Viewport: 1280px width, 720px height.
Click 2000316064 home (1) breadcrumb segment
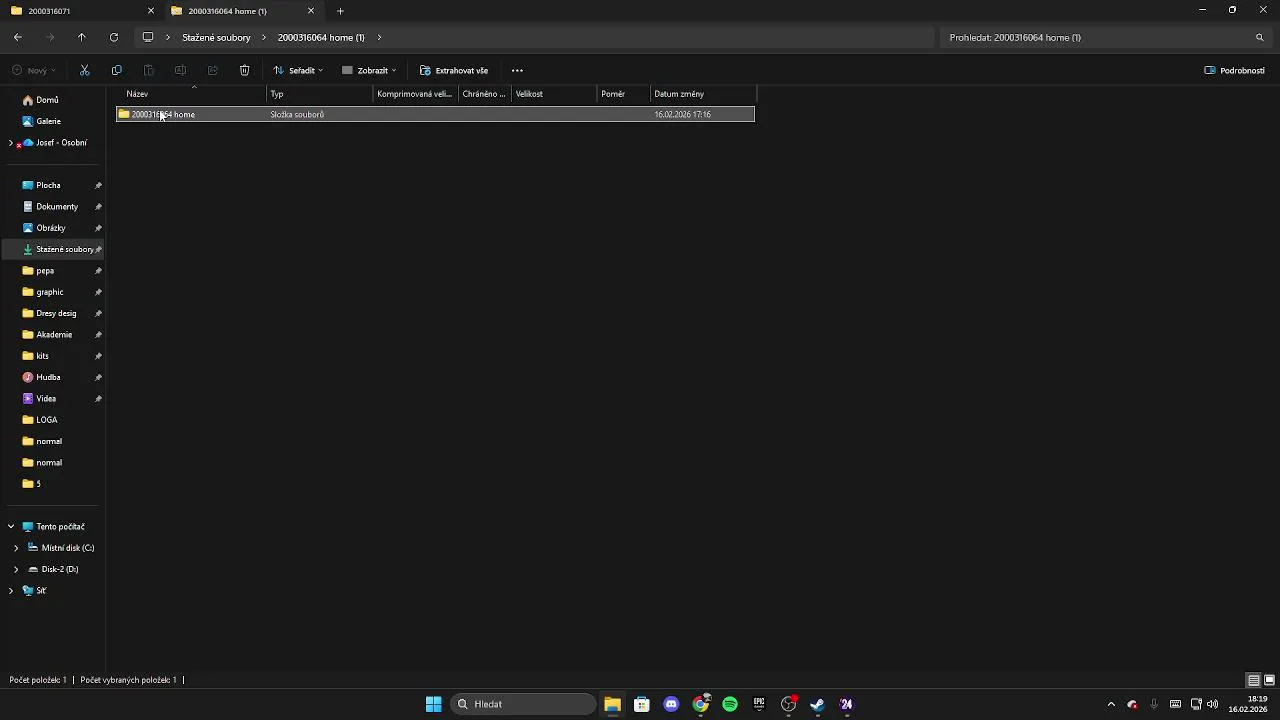[321, 37]
